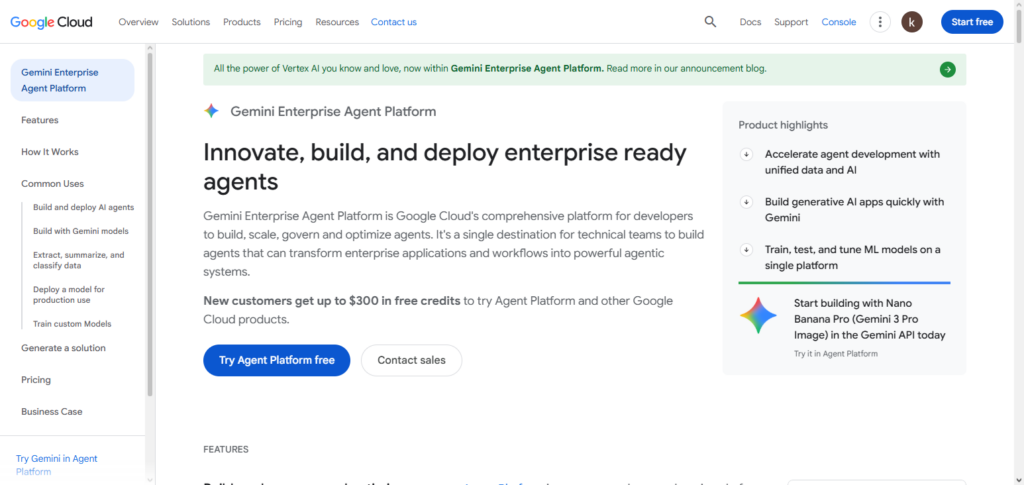Click the small Gemini sparkle icon beside product title
This screenshot has width=1024, height=485.
pos(211,111)
